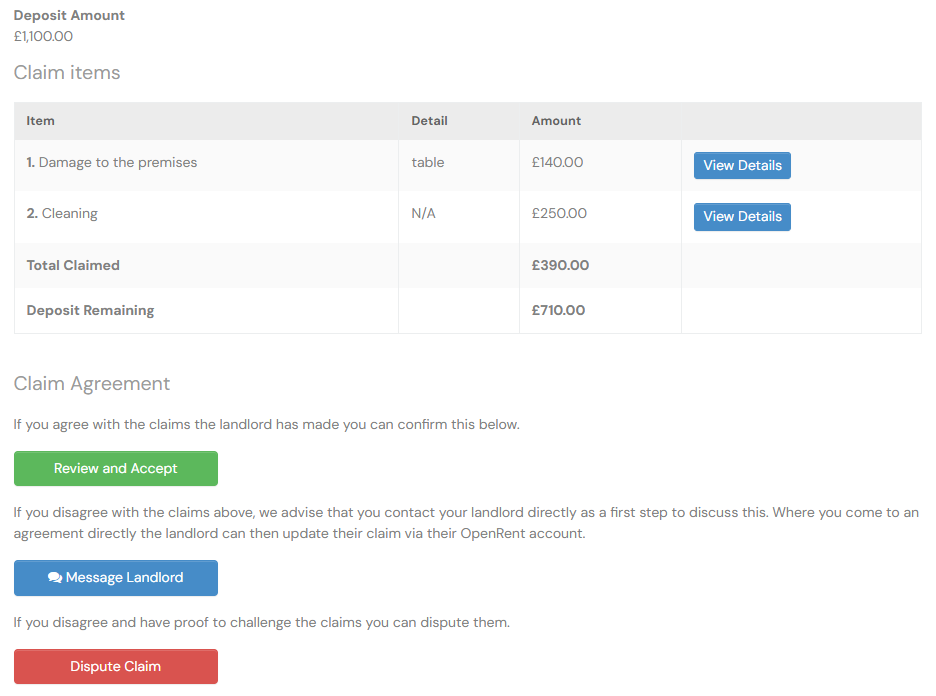Click the 'table' detail cell

click(428, 163)
